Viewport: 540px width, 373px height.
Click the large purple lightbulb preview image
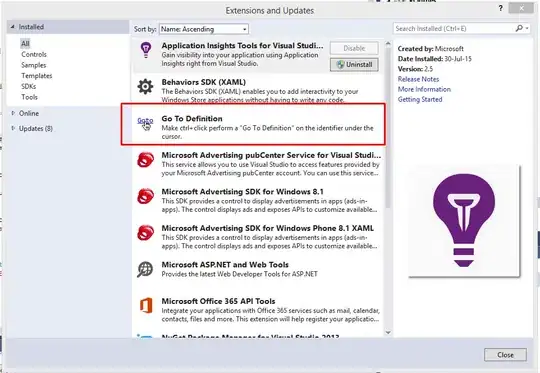(464, 220)
